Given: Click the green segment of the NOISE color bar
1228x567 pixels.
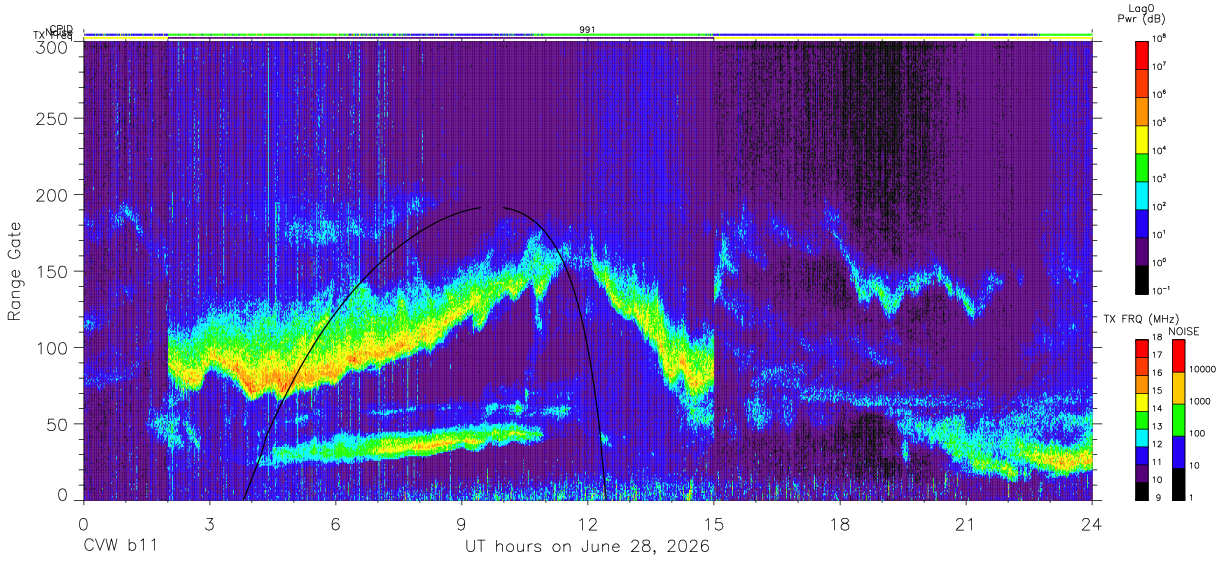Looking at the screenshot, I should tap(1179, 419).
